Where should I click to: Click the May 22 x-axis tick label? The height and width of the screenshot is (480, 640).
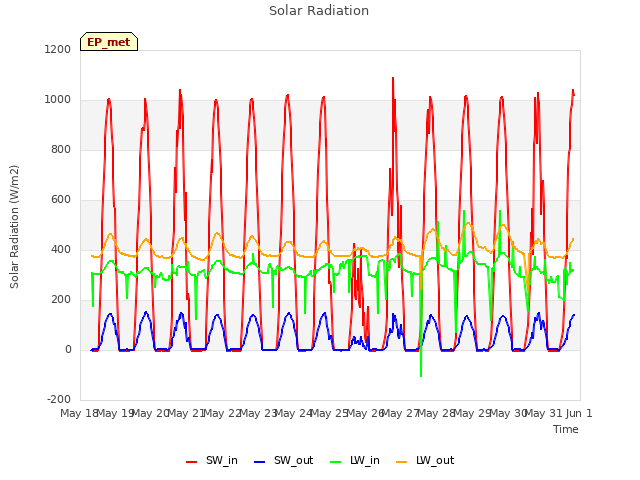pos(222,413)
